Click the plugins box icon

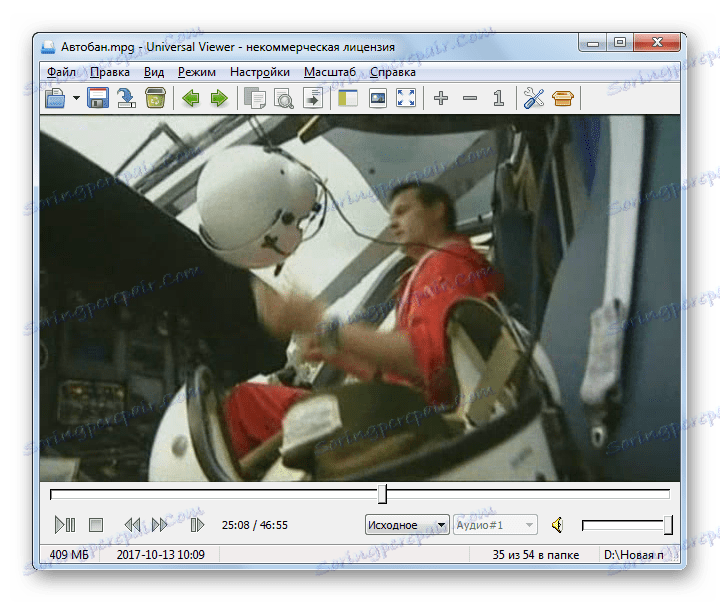coord(562,98)
